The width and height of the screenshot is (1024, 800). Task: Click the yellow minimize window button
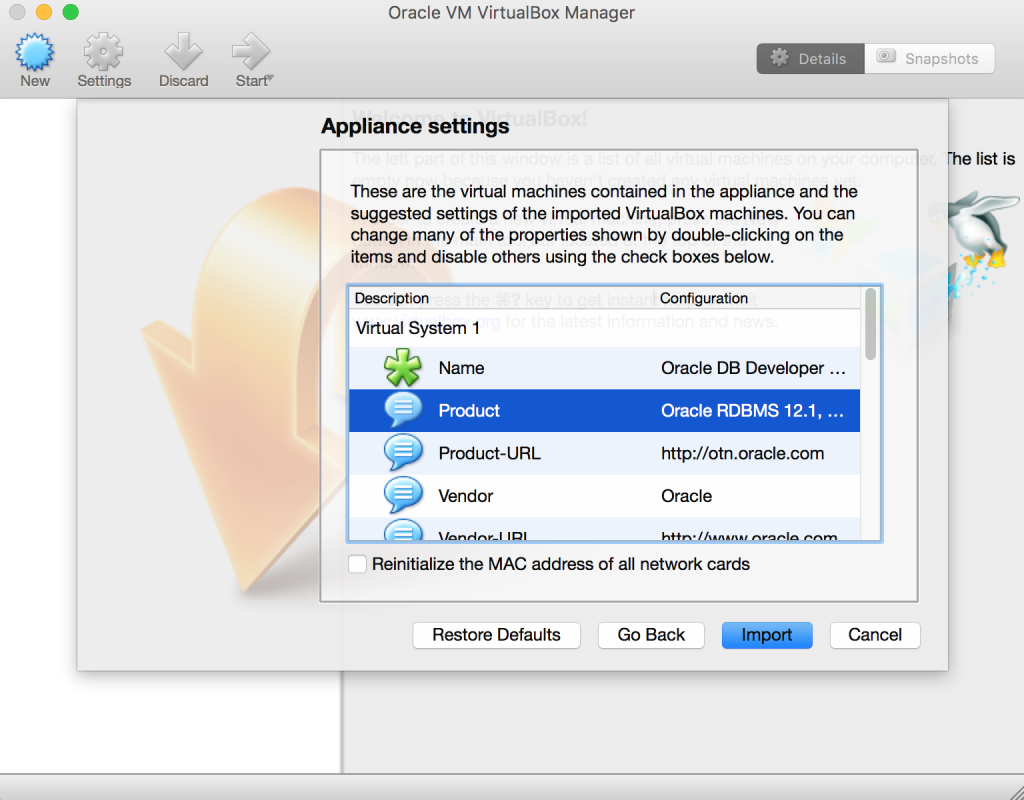pyautogui.click(x=44, y=12)
